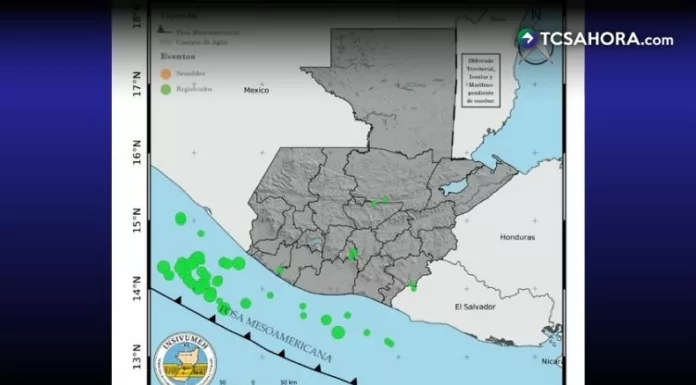Select the green Registrados legend circle

click(166, 89)
